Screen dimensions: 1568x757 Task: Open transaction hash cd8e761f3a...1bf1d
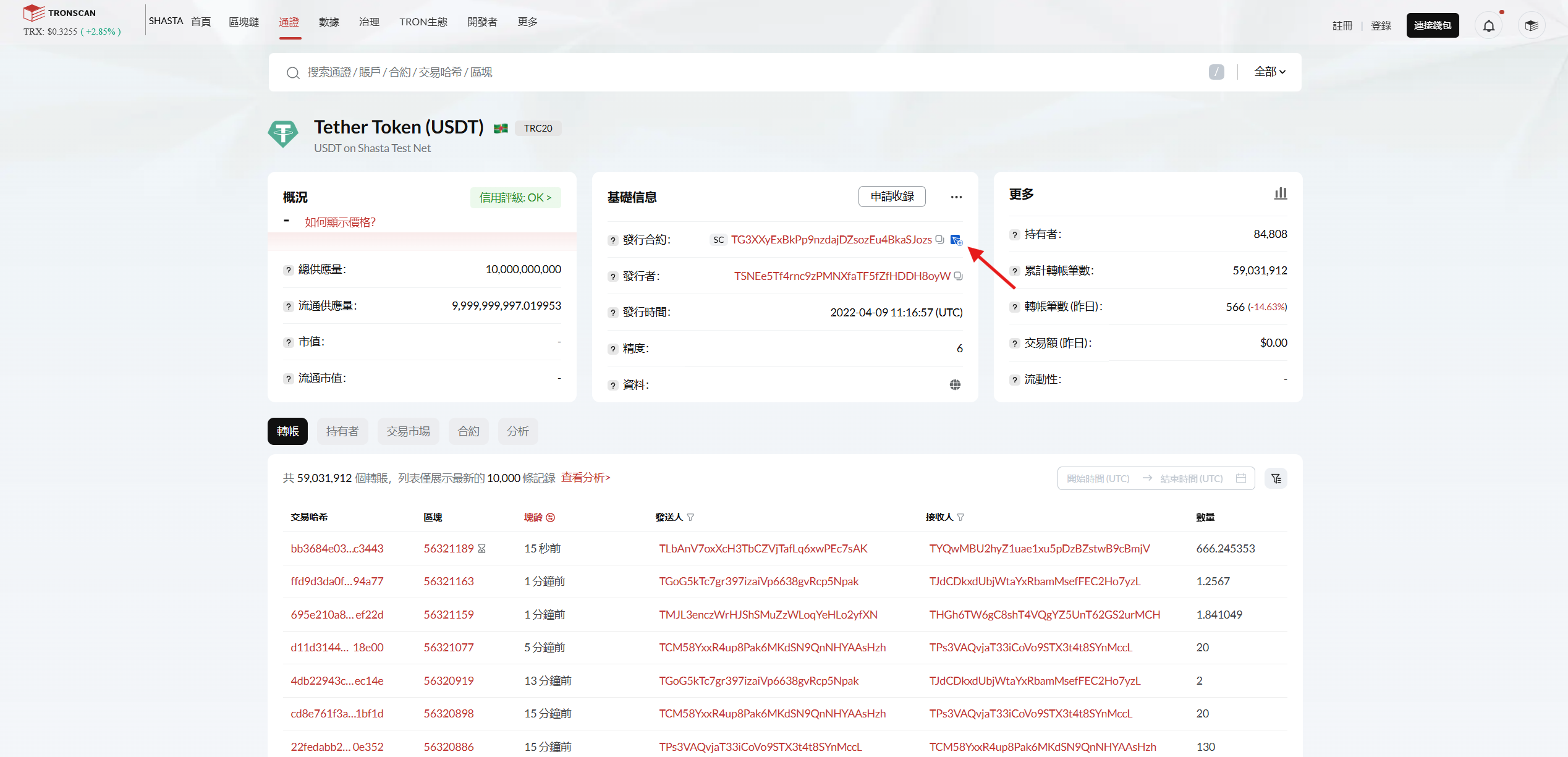(x=337, y=714)
